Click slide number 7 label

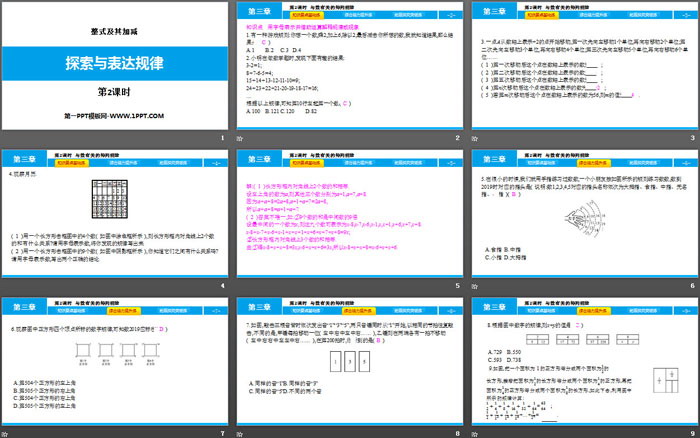click(222, 434)
